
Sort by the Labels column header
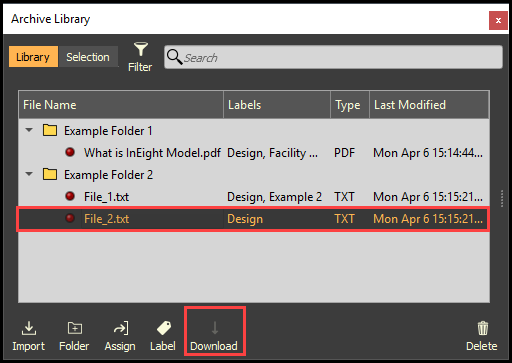277,105
